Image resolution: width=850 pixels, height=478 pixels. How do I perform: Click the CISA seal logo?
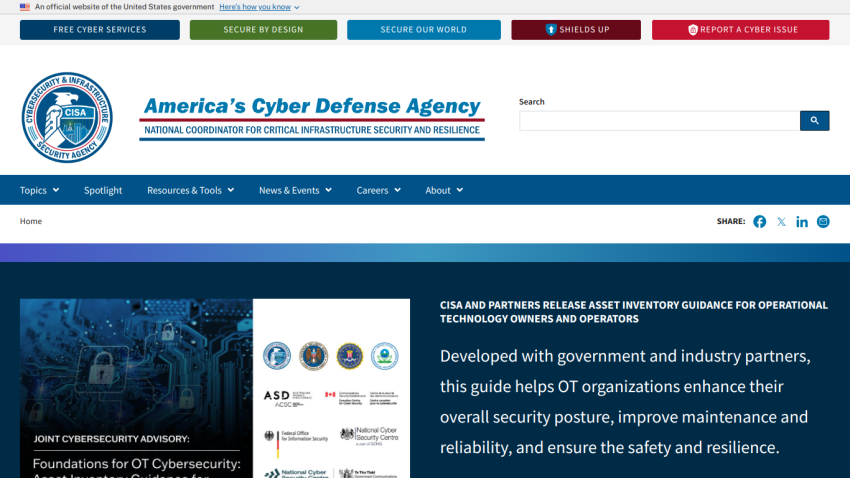tap(67, 117)
